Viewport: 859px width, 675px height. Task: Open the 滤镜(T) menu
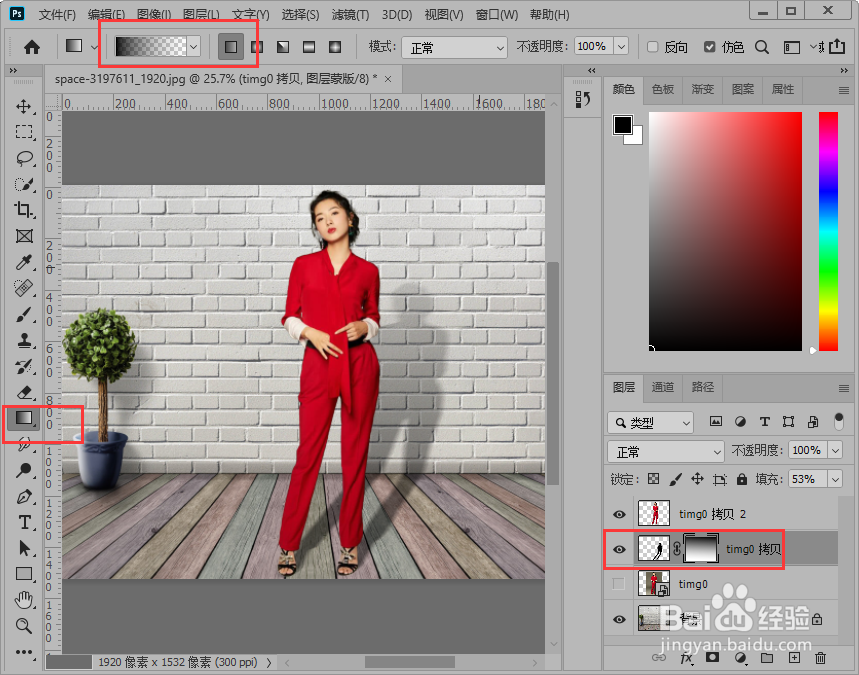click(x=350, y=15)
